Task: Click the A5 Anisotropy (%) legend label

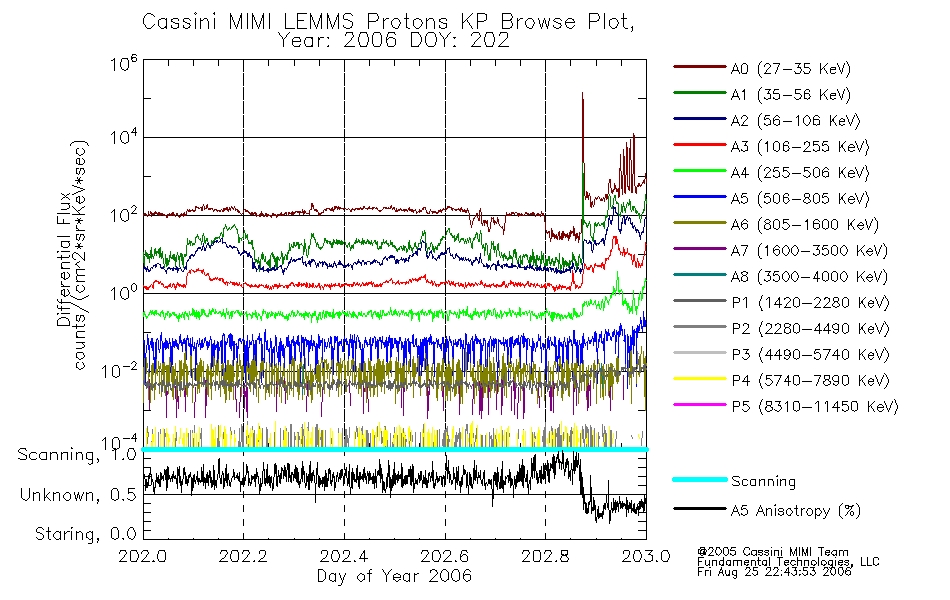Action: pyautogui.click(x=796, y=511)
